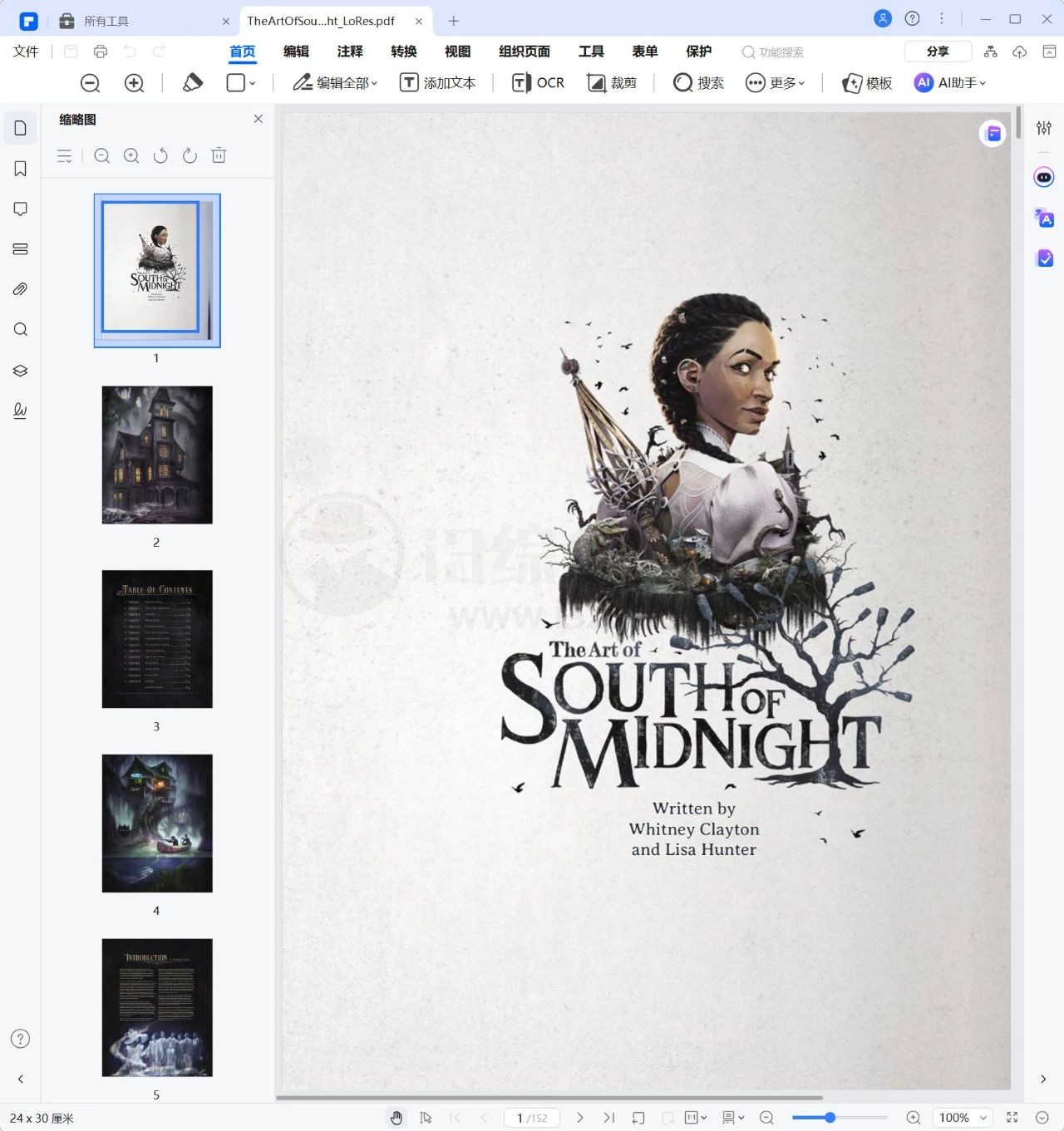Screen dimensions: 1064x1131
Task: Select the 裁剪 crop tool
Action: [612, 82]
